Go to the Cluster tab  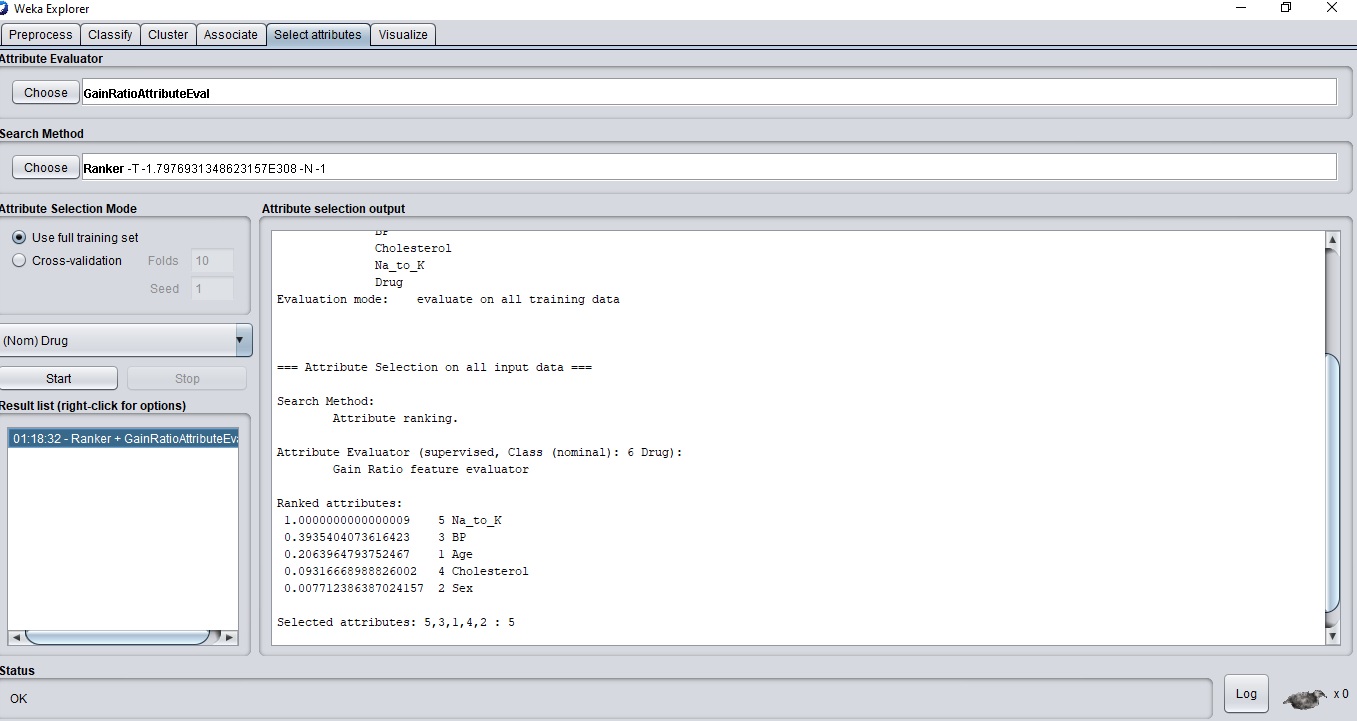click(168, 34)
